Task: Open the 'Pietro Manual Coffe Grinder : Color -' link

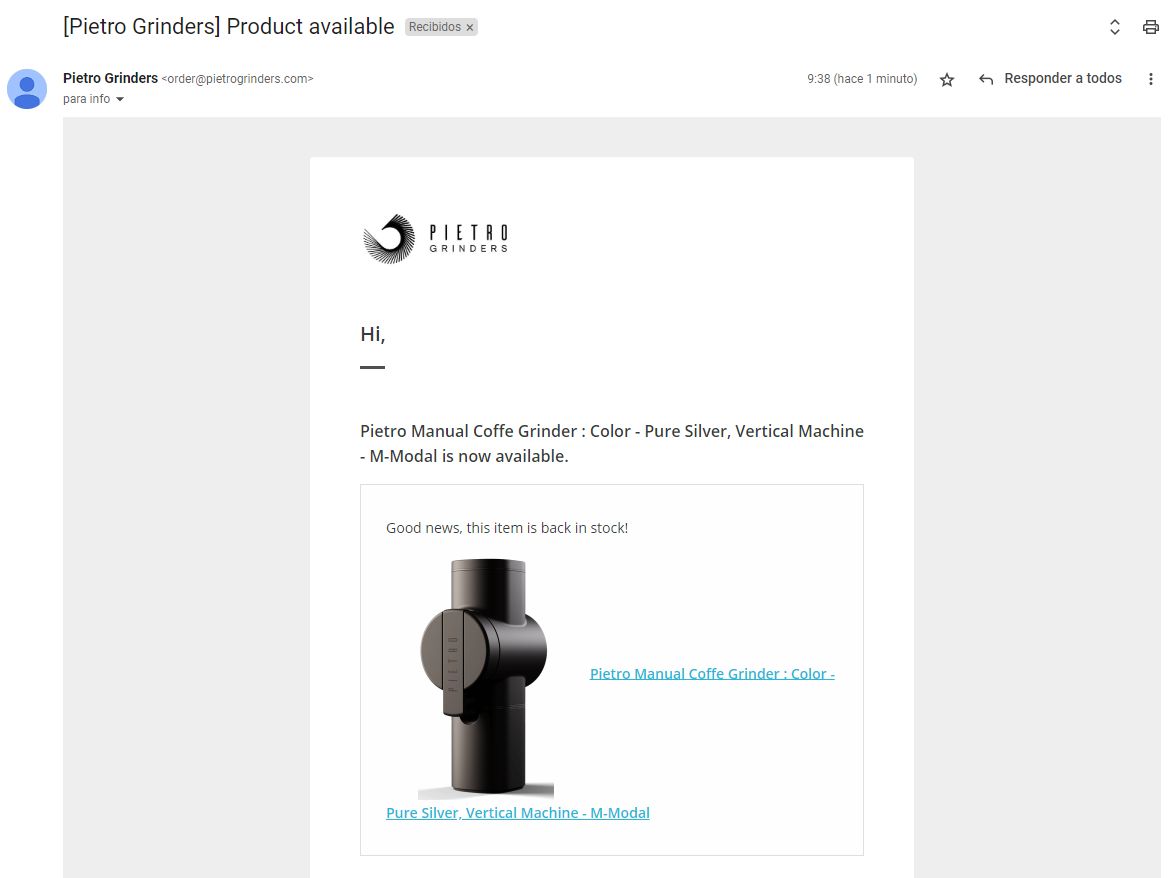Action: pyautogui.click(x=712, y=673)
